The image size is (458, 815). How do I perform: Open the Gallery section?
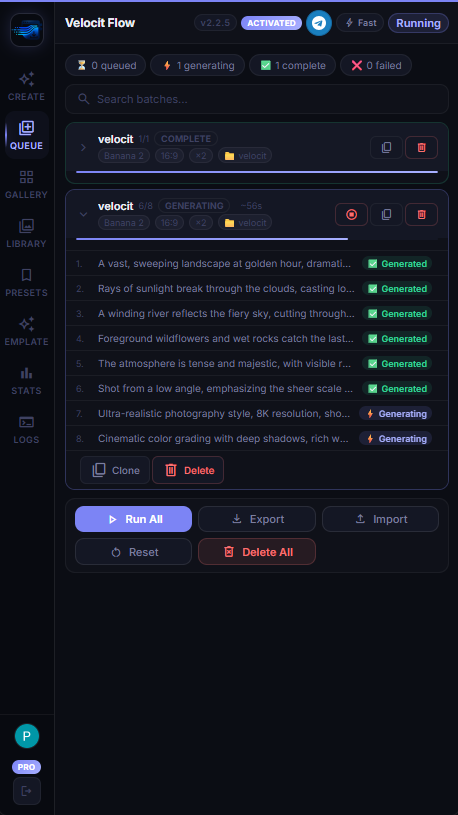tap(27, 185)
